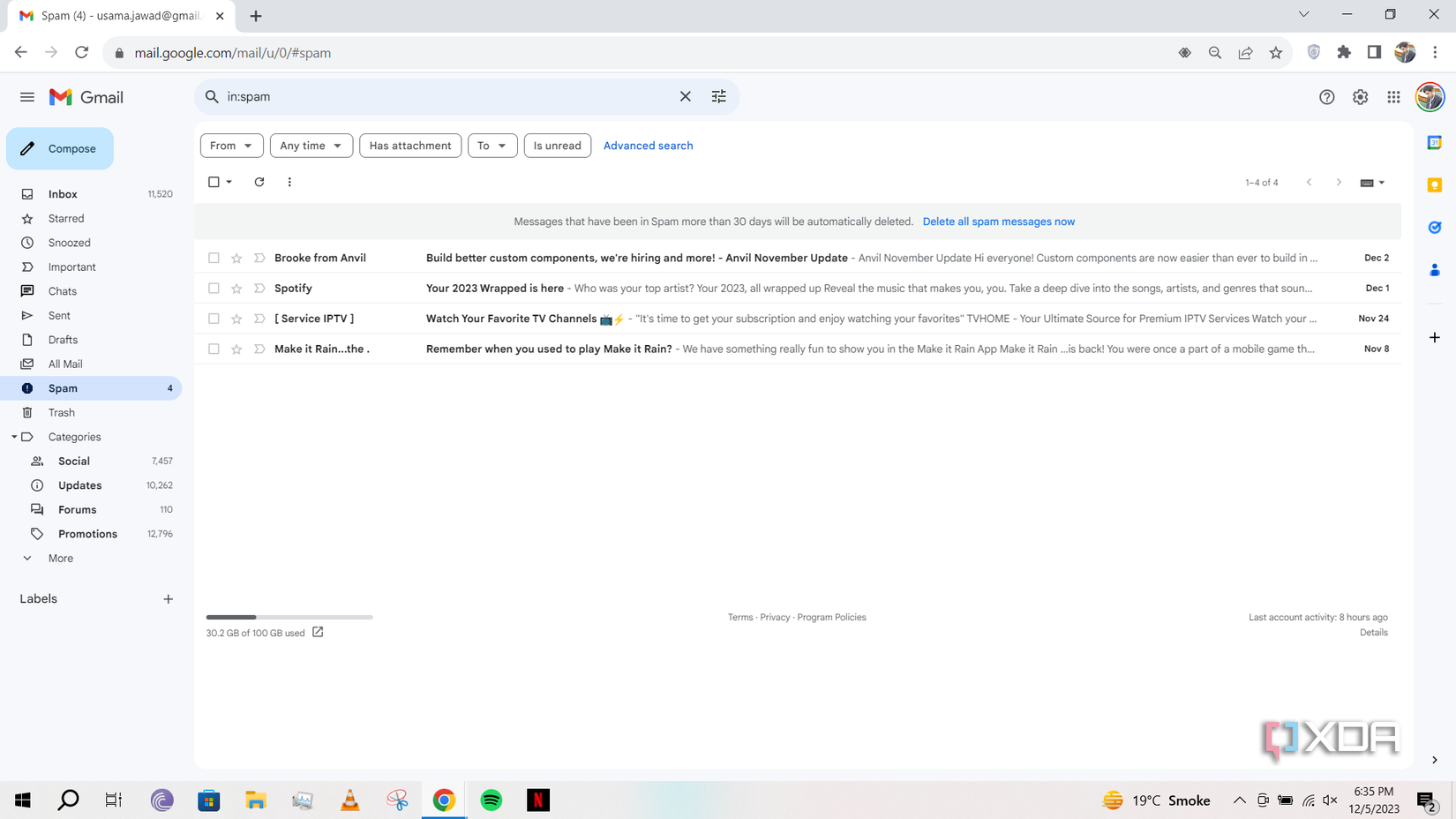
Task: Open Google Tasks side panel icon
Action: tap(1435, 227)
